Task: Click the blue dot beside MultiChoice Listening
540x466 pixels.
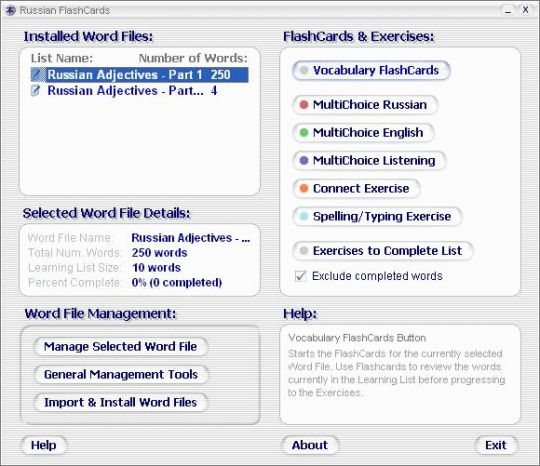Action: (x=304, y=160)
